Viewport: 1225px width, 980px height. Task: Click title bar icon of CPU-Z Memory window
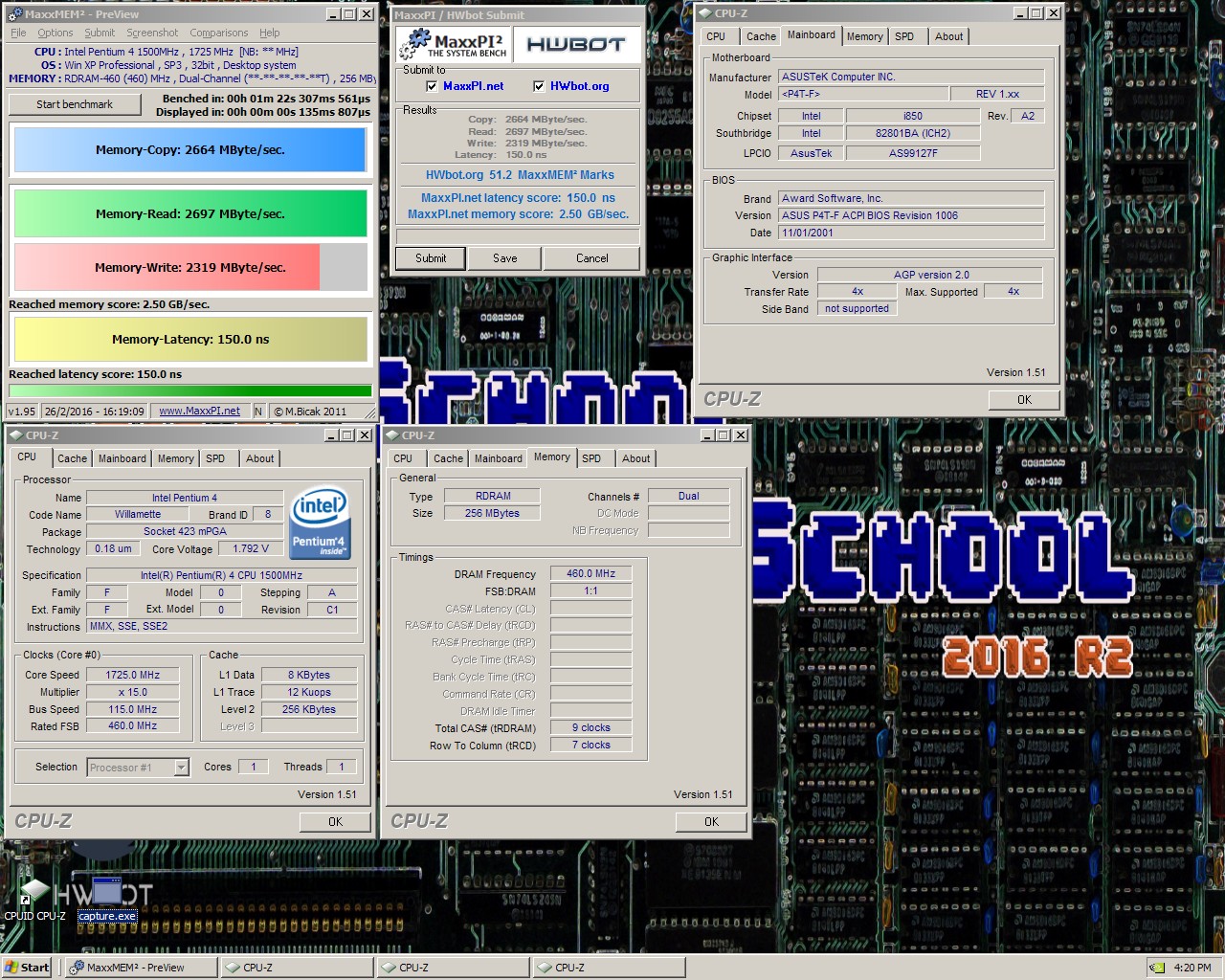click(392, 435)
